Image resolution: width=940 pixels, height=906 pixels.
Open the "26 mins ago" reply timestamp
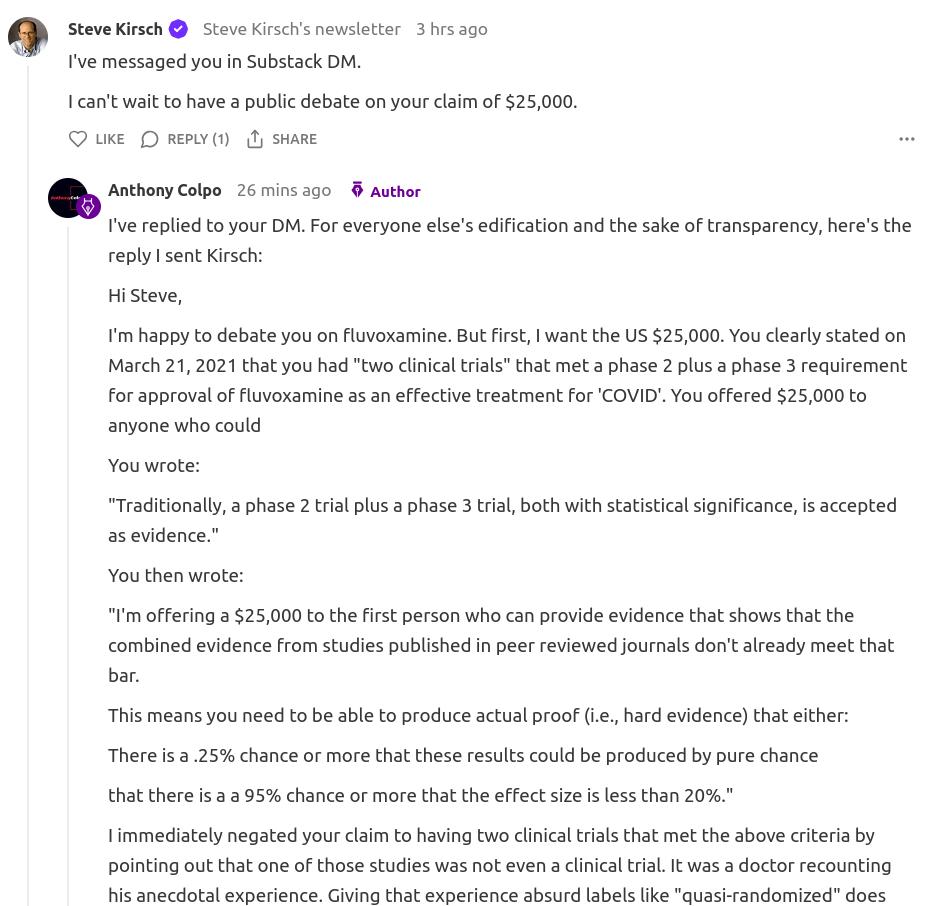pos(284,190)
